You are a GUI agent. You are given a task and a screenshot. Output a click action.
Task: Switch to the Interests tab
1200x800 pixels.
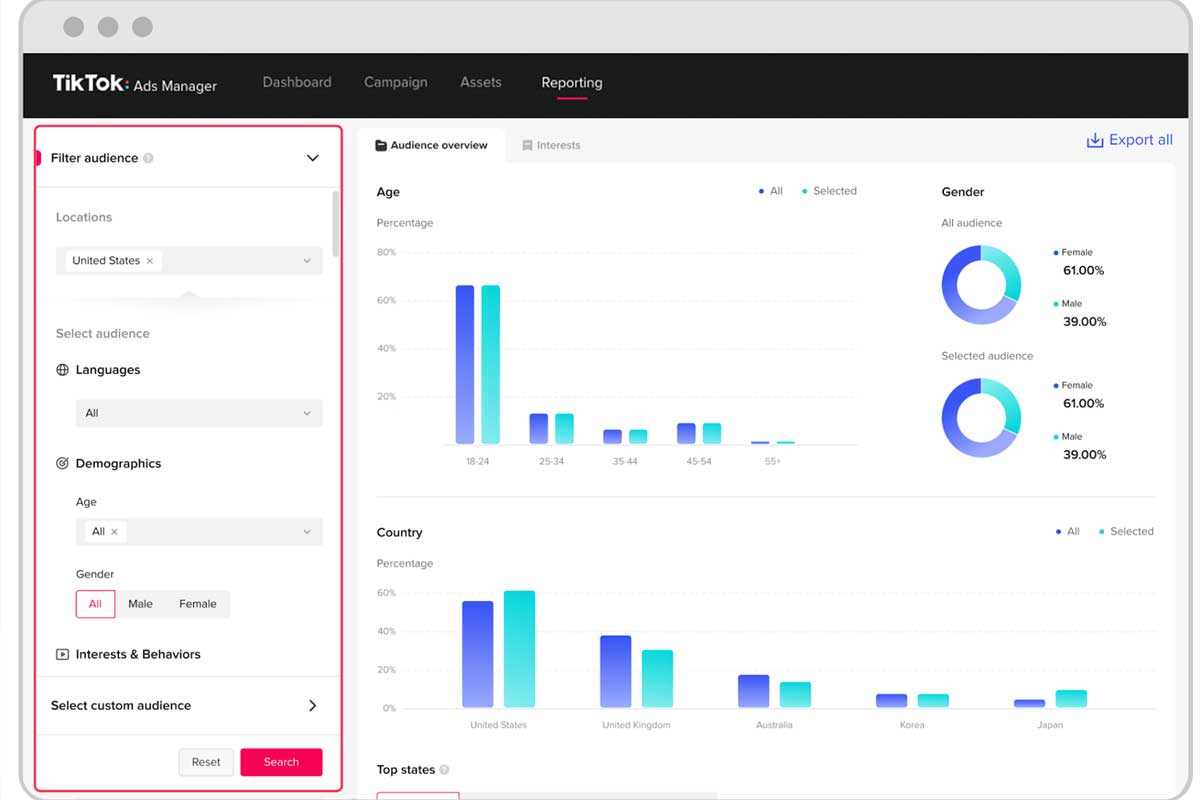[x=551, y=145]
